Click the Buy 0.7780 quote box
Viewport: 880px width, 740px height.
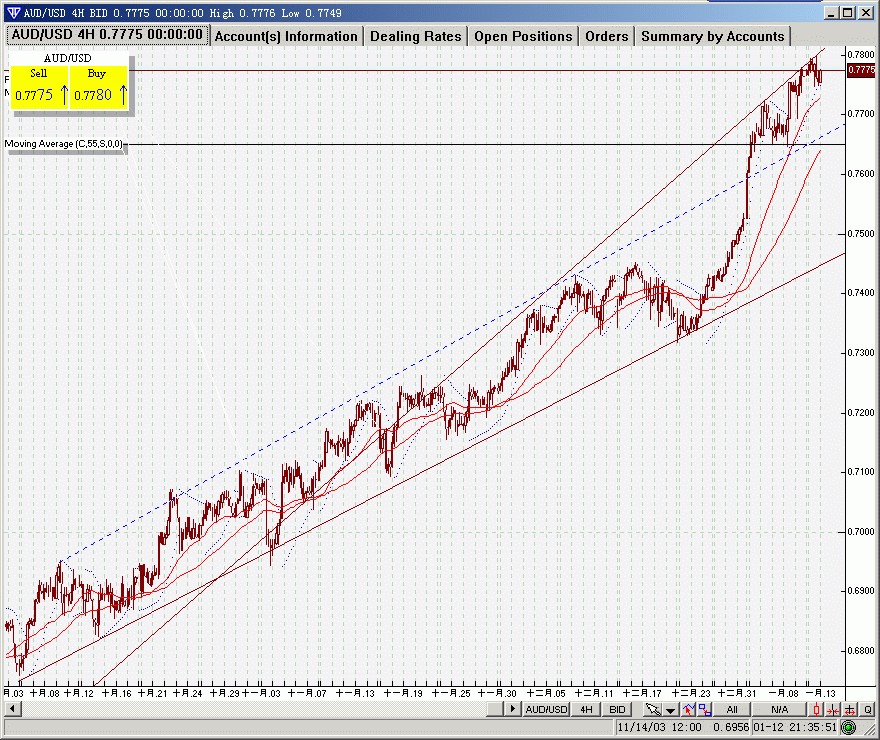tap(99, 87)
